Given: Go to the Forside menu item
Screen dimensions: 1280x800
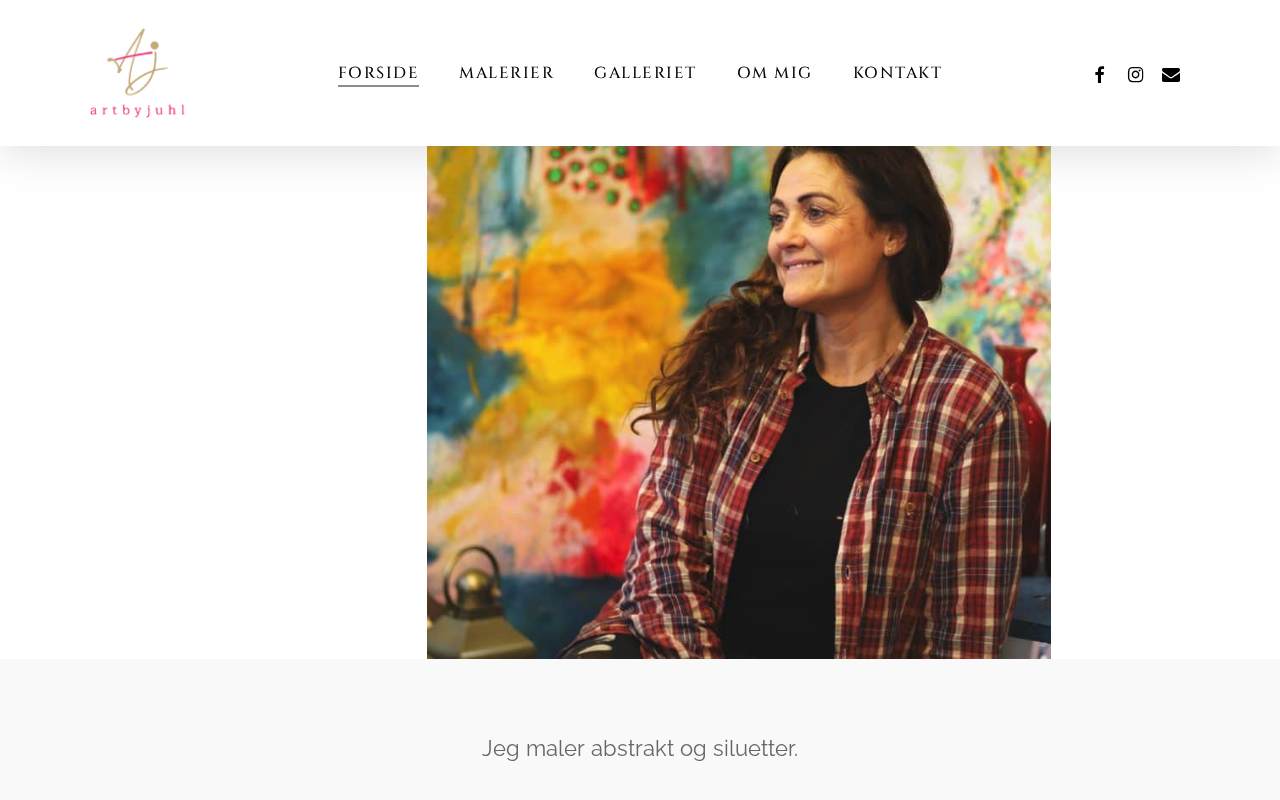Looking at the screenshot, I should (378, 73).
